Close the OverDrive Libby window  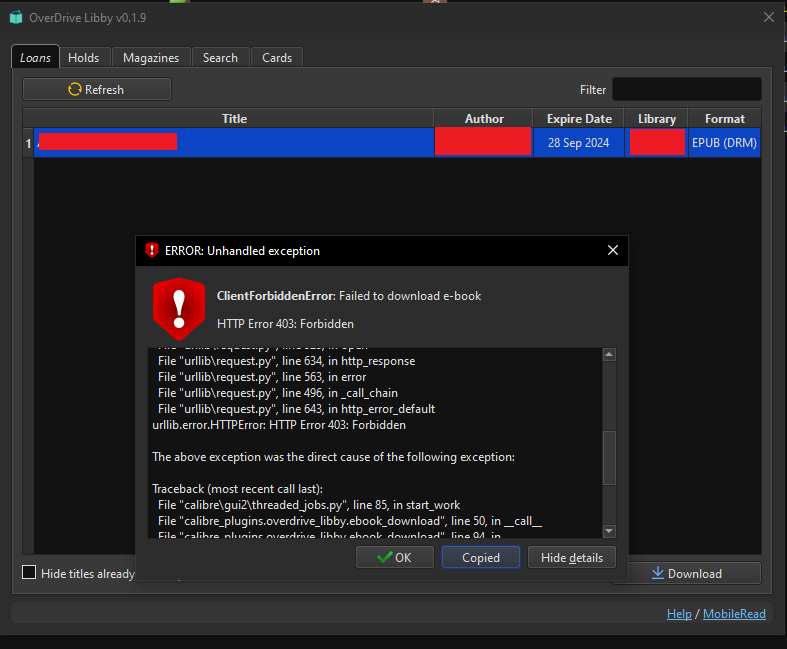[768, 18]
